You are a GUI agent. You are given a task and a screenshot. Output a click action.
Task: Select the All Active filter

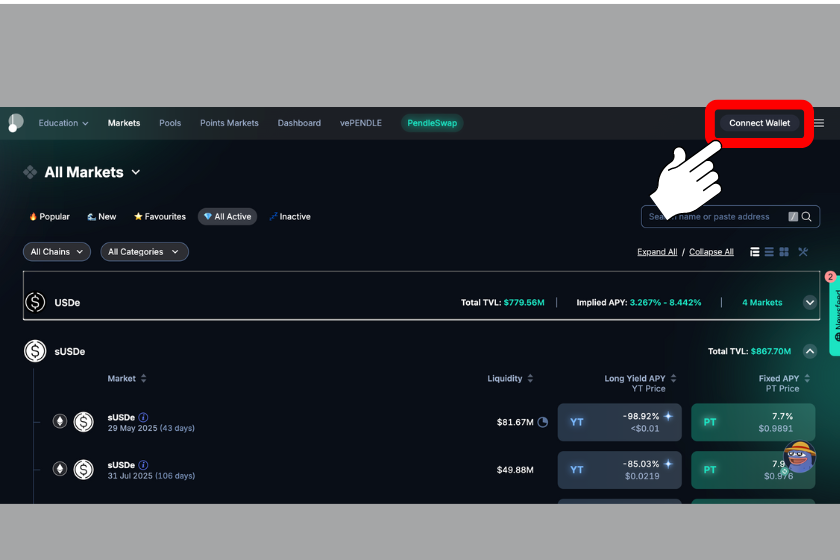click(228, 216)
